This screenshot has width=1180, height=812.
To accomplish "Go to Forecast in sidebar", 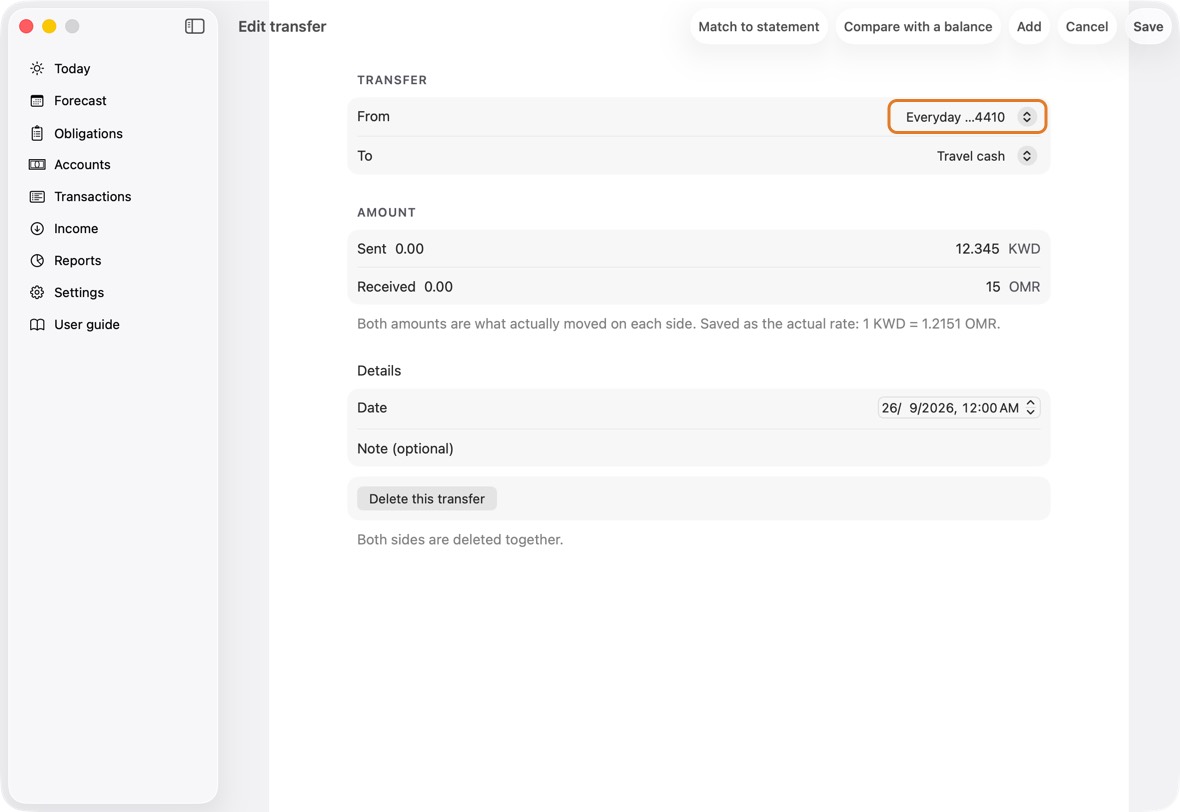I will pyautogui.click(x=80, y=101).
